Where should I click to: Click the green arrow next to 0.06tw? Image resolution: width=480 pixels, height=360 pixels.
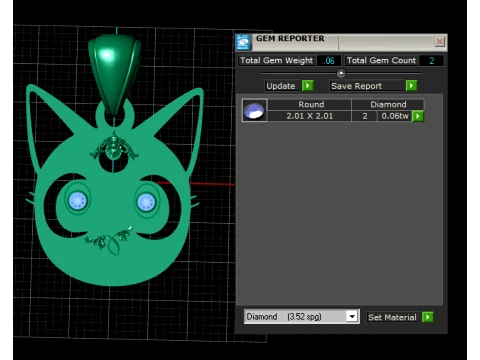pos(418,116)
